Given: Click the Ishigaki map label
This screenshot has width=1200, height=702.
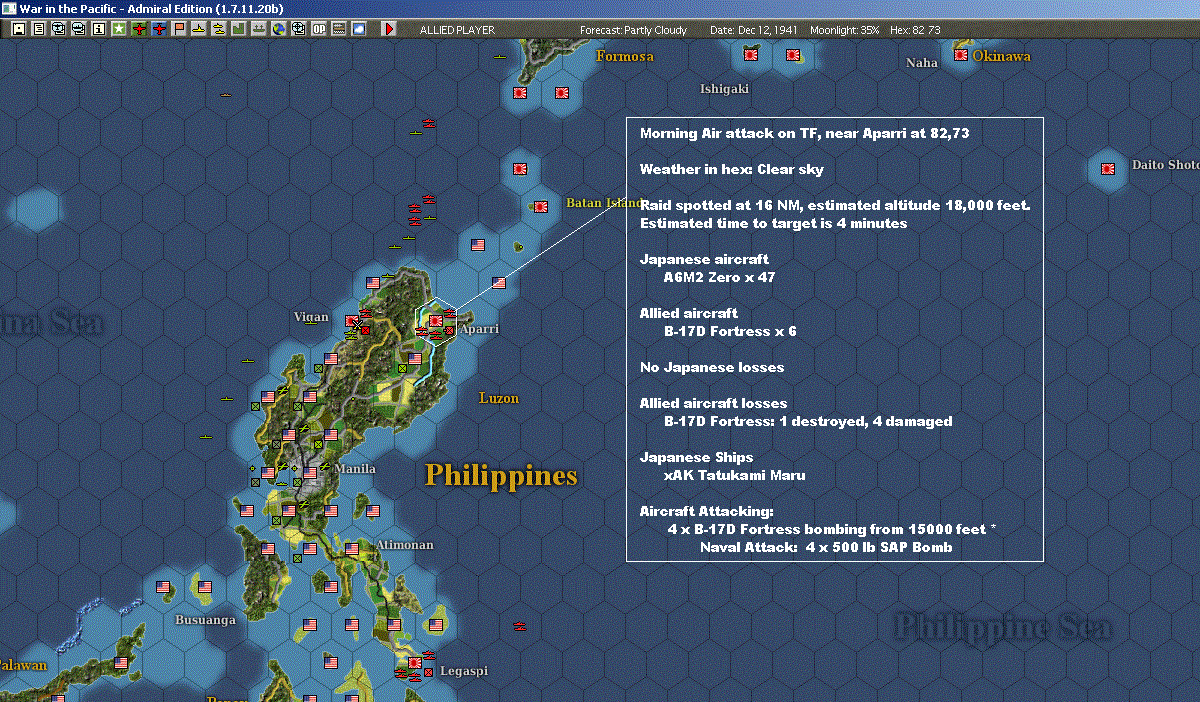Looking at the screenshot, I should [724, 89].
